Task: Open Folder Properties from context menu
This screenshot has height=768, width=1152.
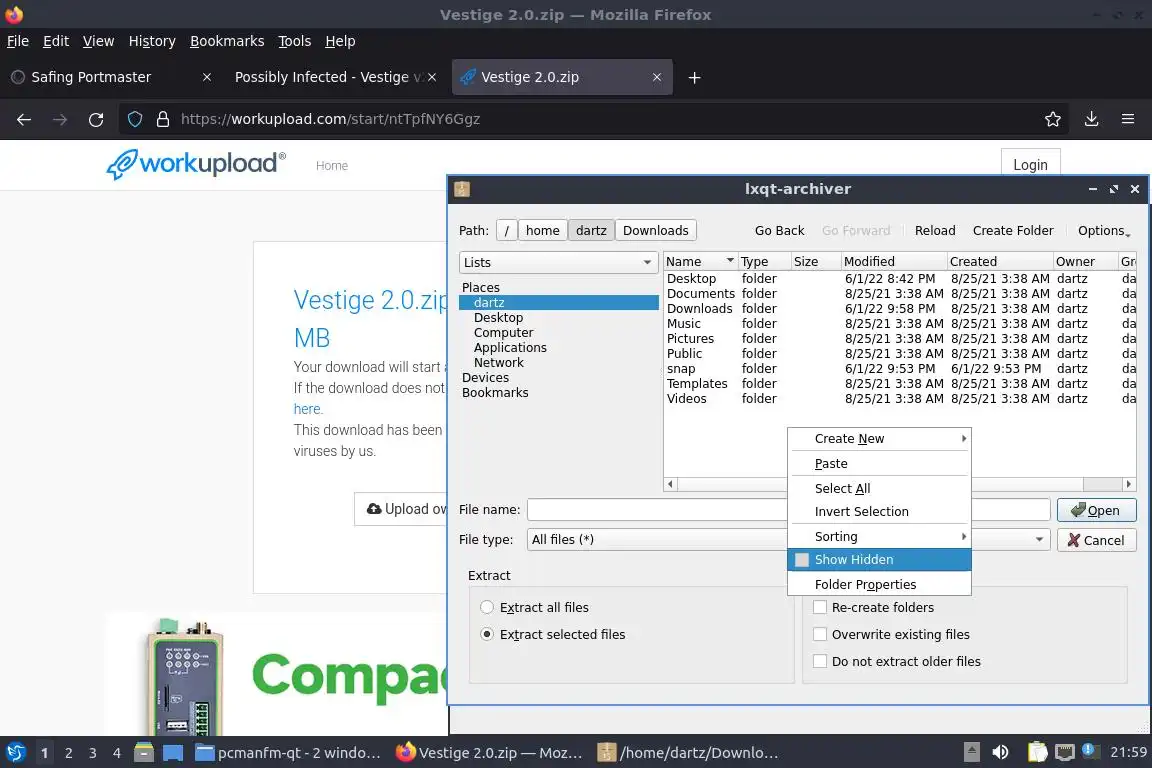Action: (879, 584)
